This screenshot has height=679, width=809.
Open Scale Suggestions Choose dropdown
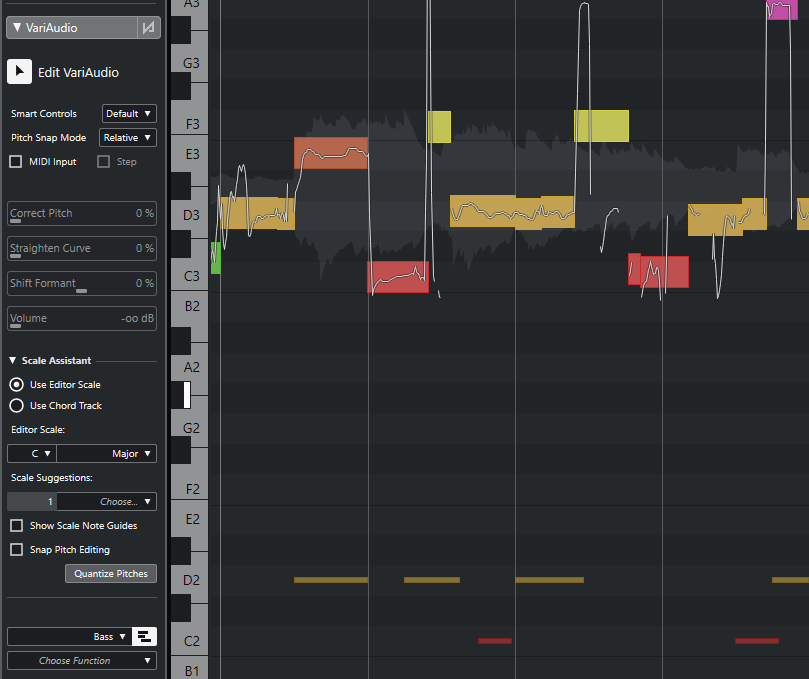tap(106, 502)
